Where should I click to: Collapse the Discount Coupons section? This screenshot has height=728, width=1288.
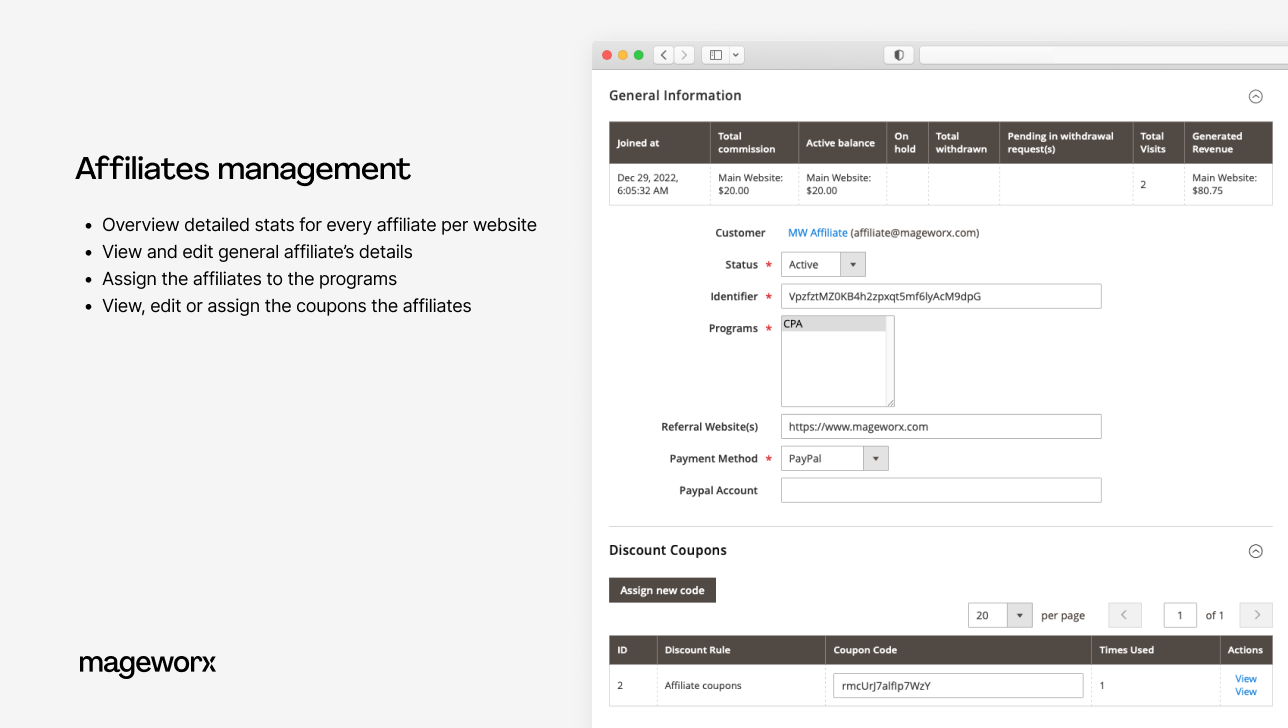[x=1255, y=551]
